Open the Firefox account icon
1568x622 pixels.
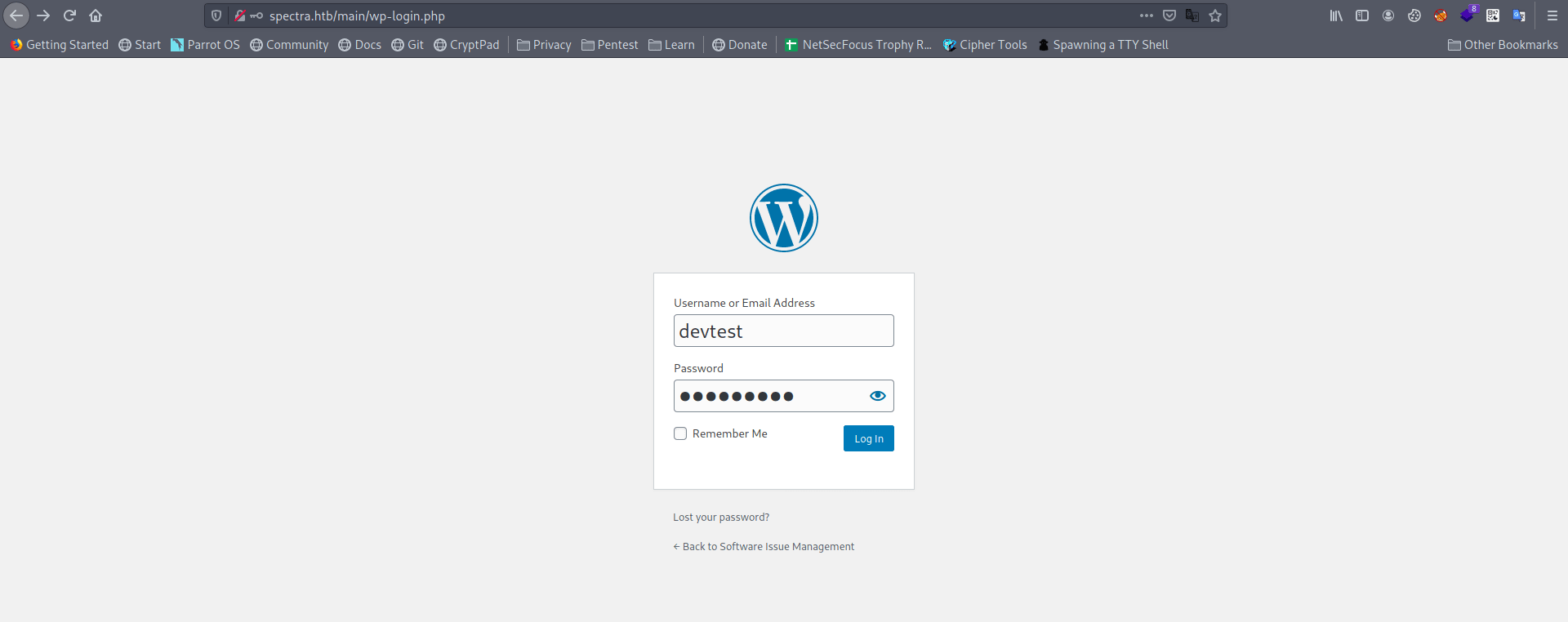(x=1388, y=16)
